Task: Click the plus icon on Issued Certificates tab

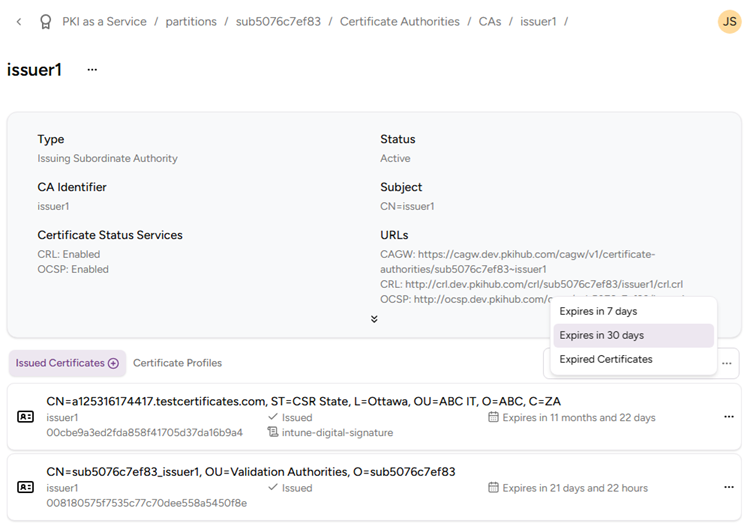Action: coord(113,363)
